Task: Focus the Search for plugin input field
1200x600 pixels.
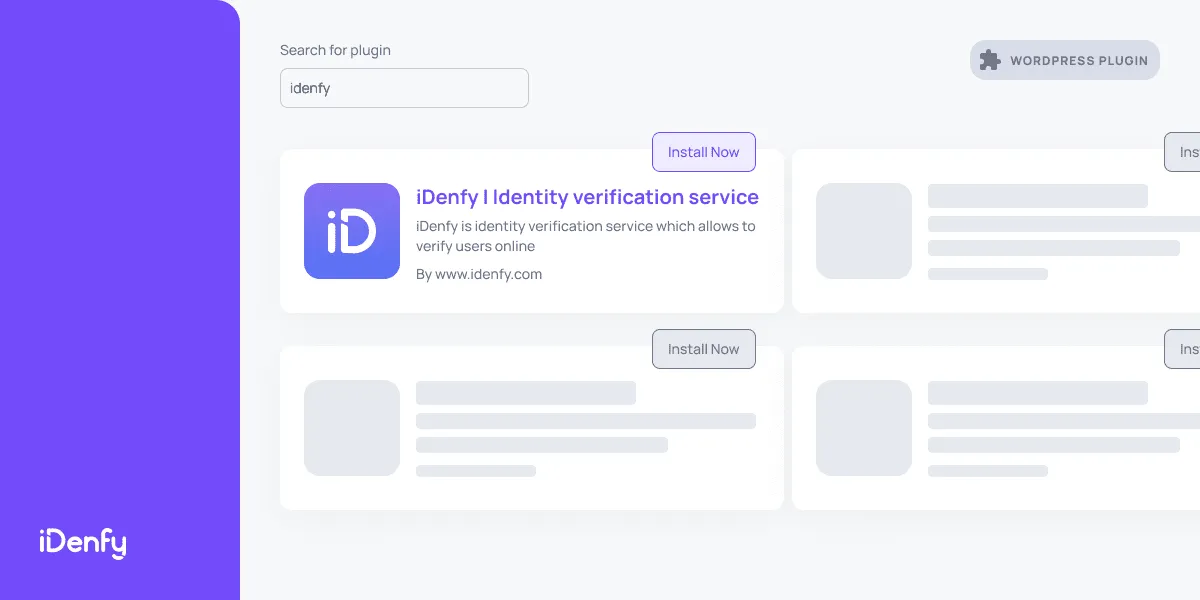Action: pyautogui.click(x=404, y=88)
